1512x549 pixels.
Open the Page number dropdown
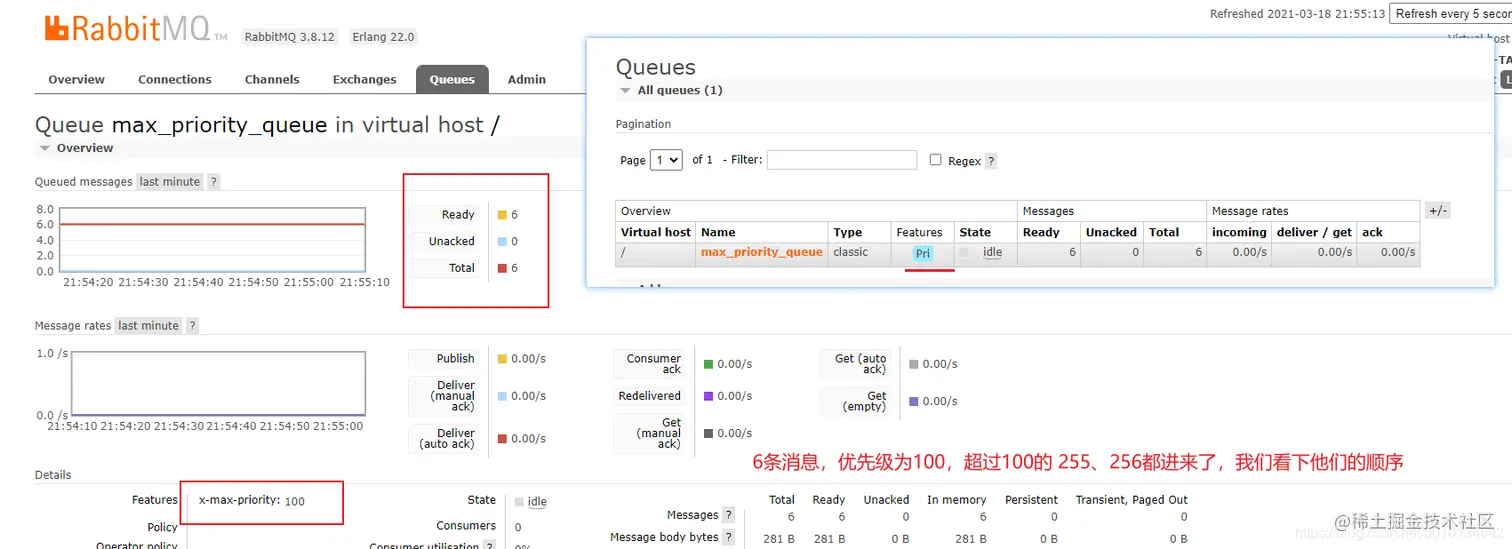click(x=666, y=160)
